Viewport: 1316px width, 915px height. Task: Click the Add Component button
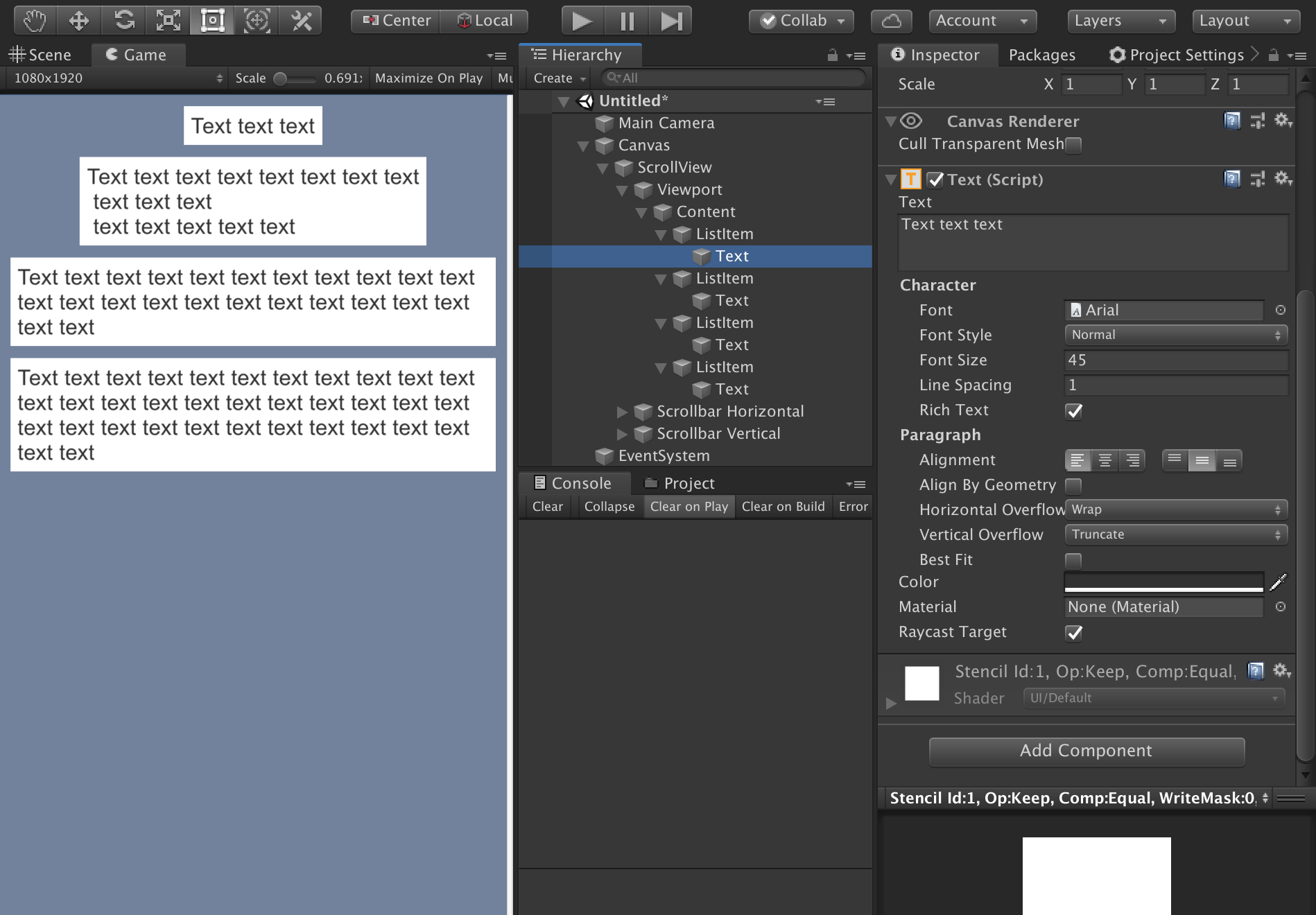point(1086,751)
